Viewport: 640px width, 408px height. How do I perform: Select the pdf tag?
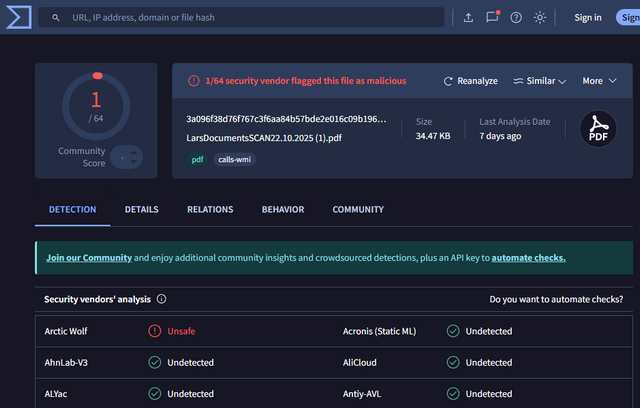(198, 159)
